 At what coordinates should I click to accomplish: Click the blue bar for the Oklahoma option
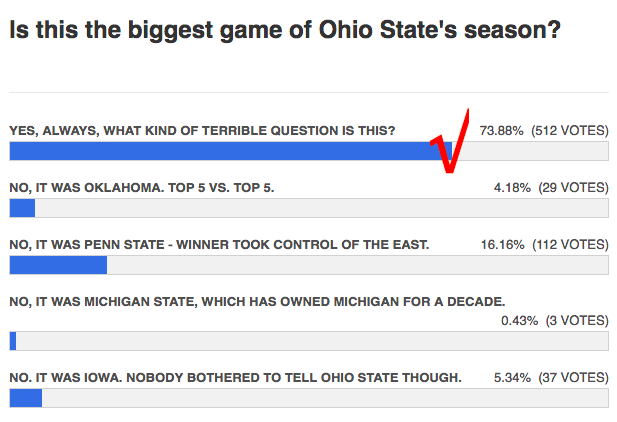tap(22, 208)
